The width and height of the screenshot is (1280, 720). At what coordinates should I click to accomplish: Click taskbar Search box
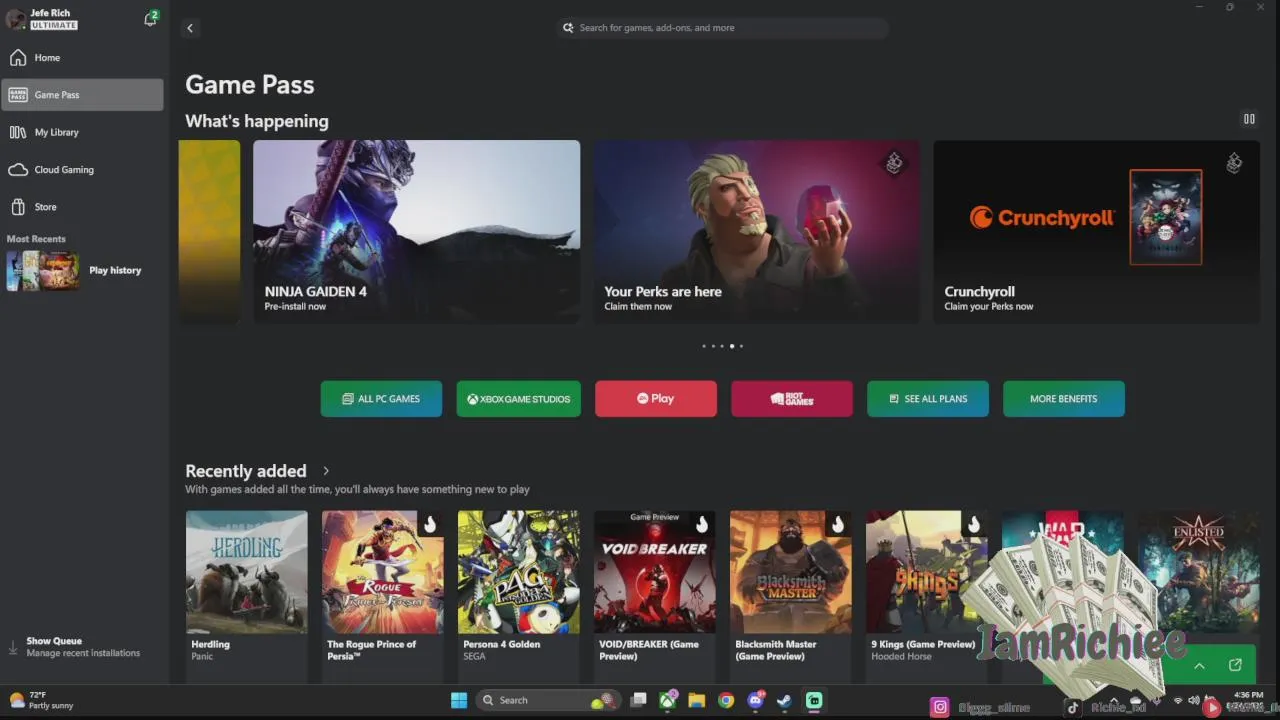tap(548, 700)
